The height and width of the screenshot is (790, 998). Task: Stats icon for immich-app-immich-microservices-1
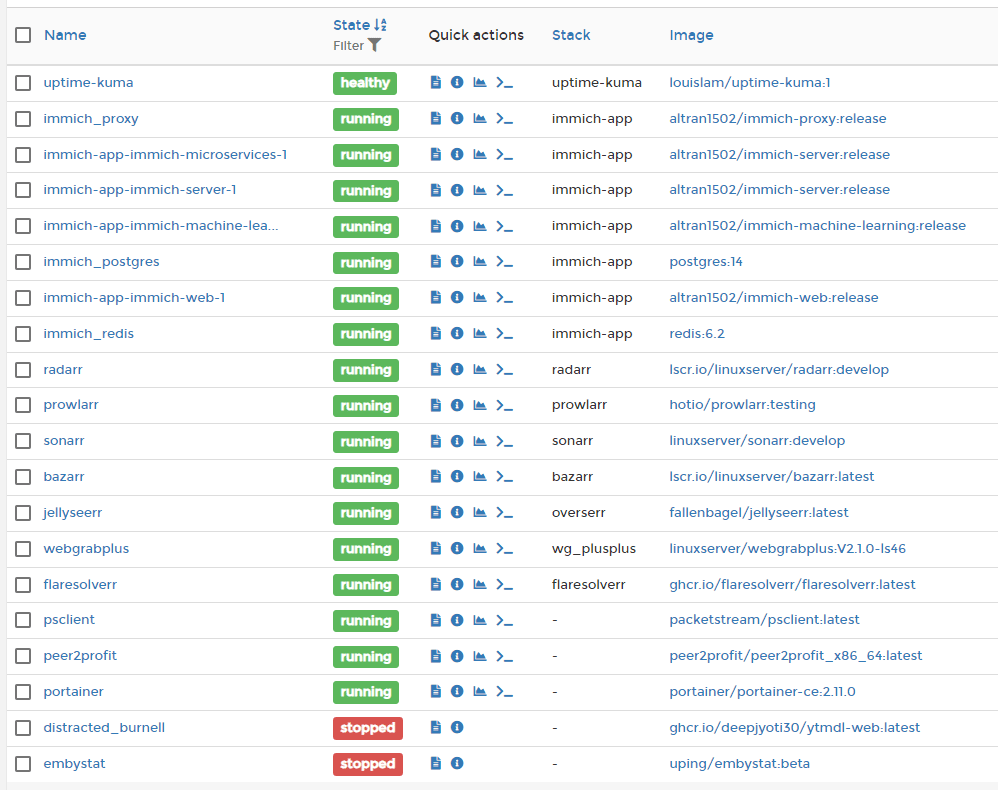click(480, 154)
